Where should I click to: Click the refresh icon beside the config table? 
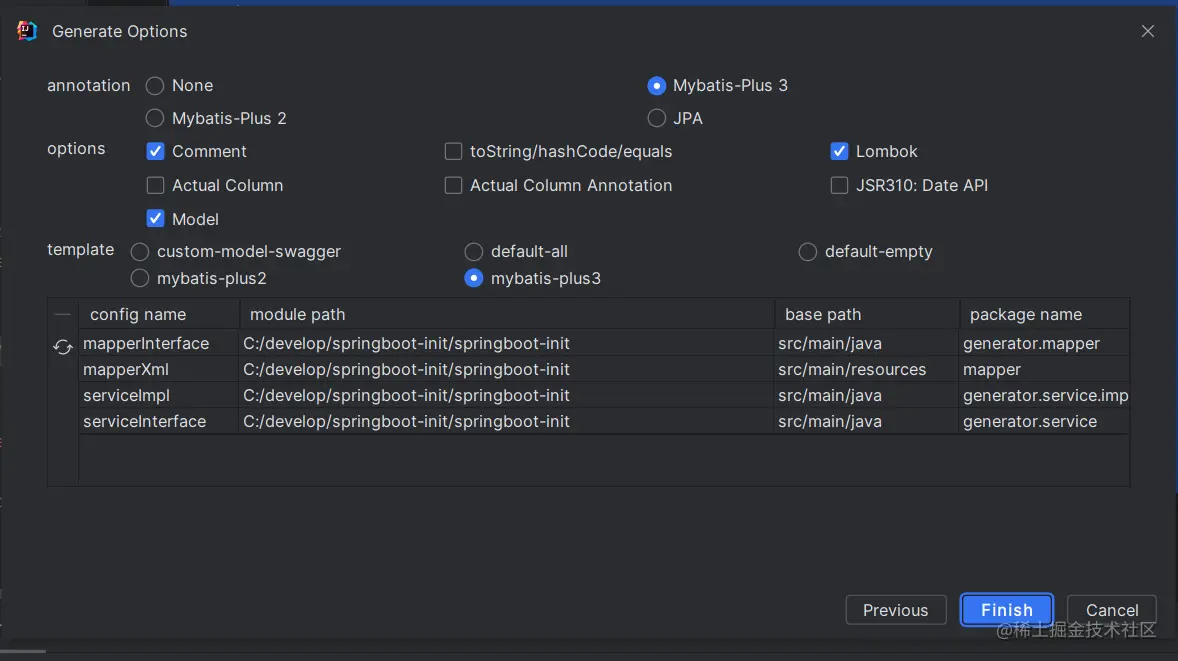coord(62,346)
